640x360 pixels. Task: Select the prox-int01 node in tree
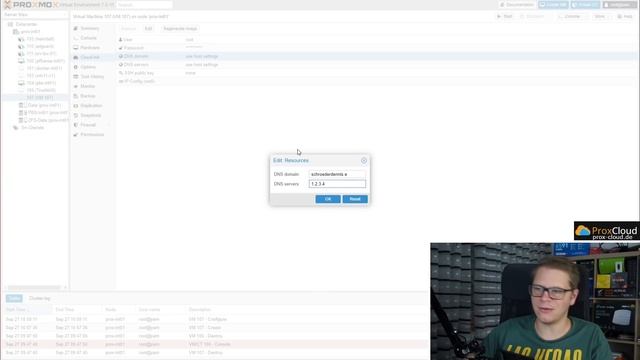click(30, 31)
